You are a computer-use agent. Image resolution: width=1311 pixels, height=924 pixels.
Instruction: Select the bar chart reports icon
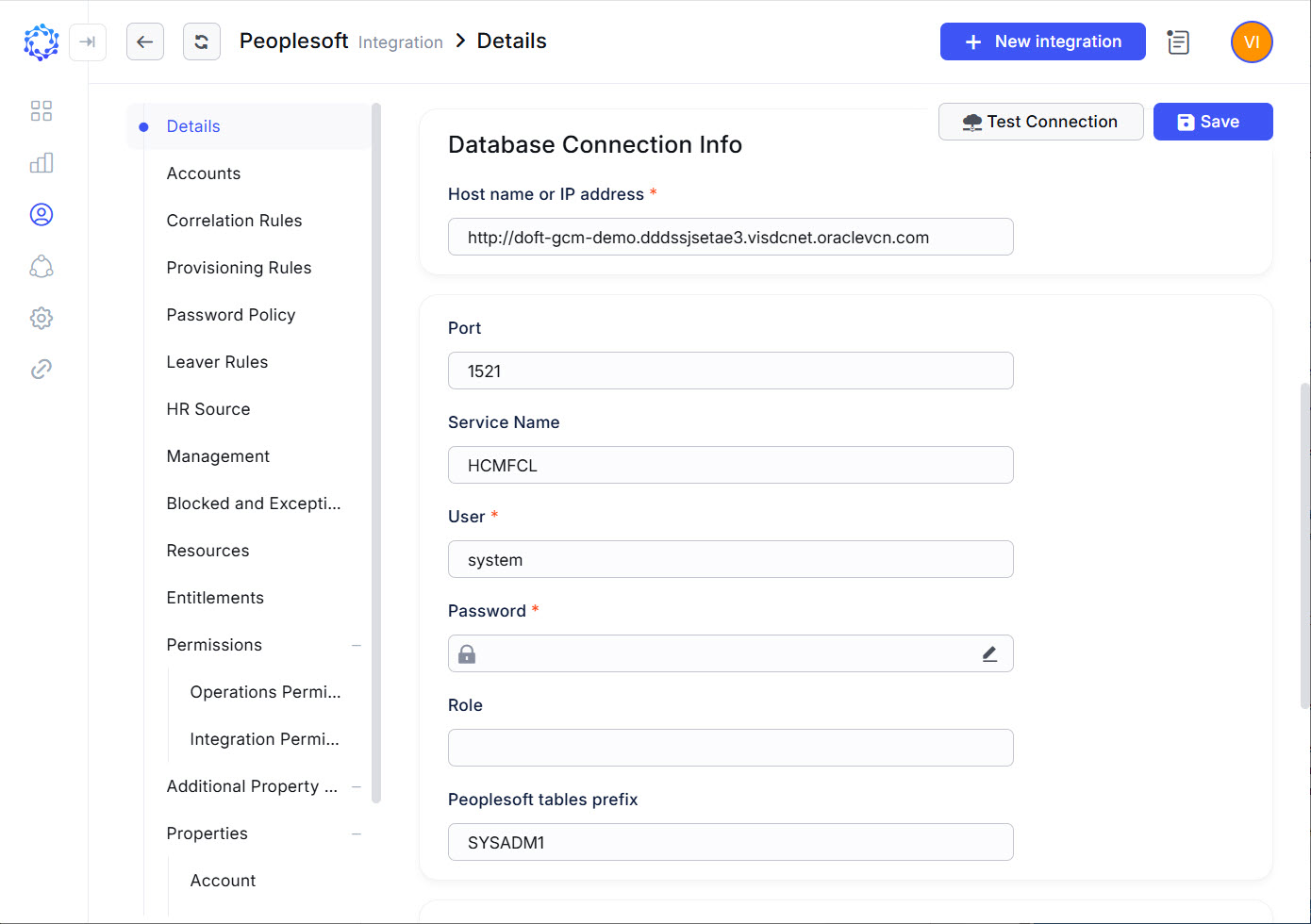[x=41, y=162]
